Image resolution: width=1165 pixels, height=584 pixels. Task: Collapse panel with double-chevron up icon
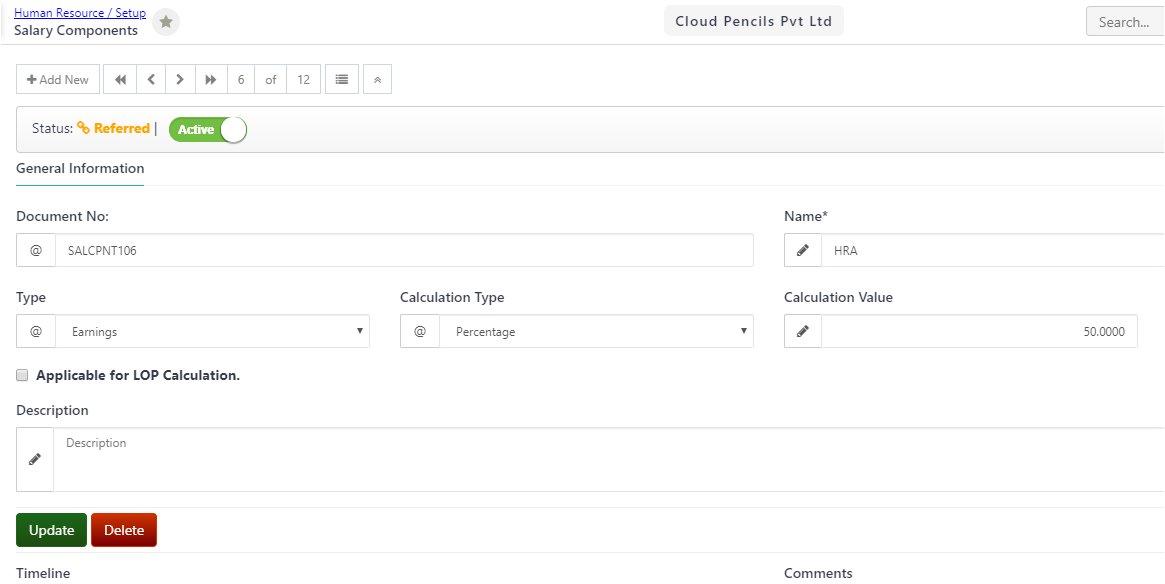pyautogui.click(x=377, y=80)
